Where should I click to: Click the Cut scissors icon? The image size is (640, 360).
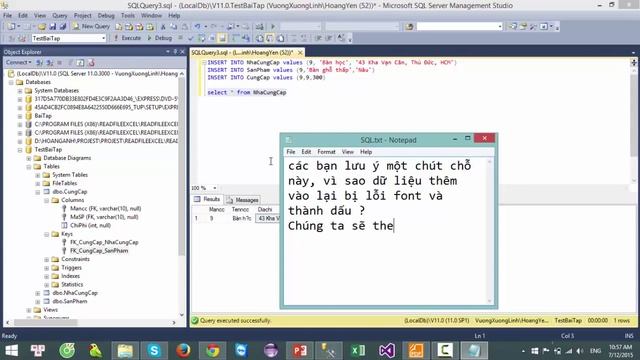163,27
